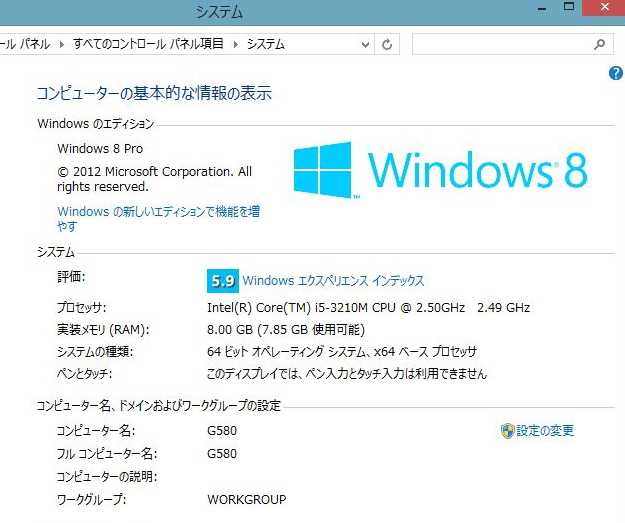Click the 64 ビット オペレーティング システム value

(x=342, y=352)
